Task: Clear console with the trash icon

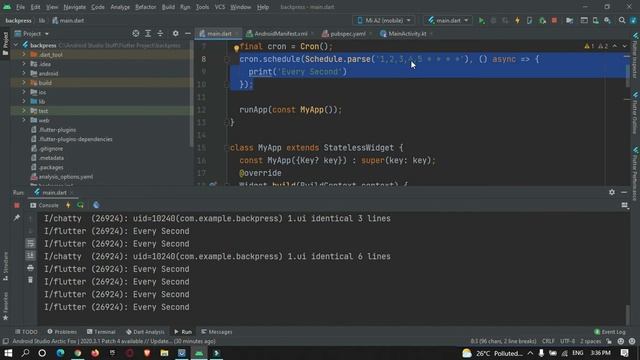Action: (x=30, y=280)
